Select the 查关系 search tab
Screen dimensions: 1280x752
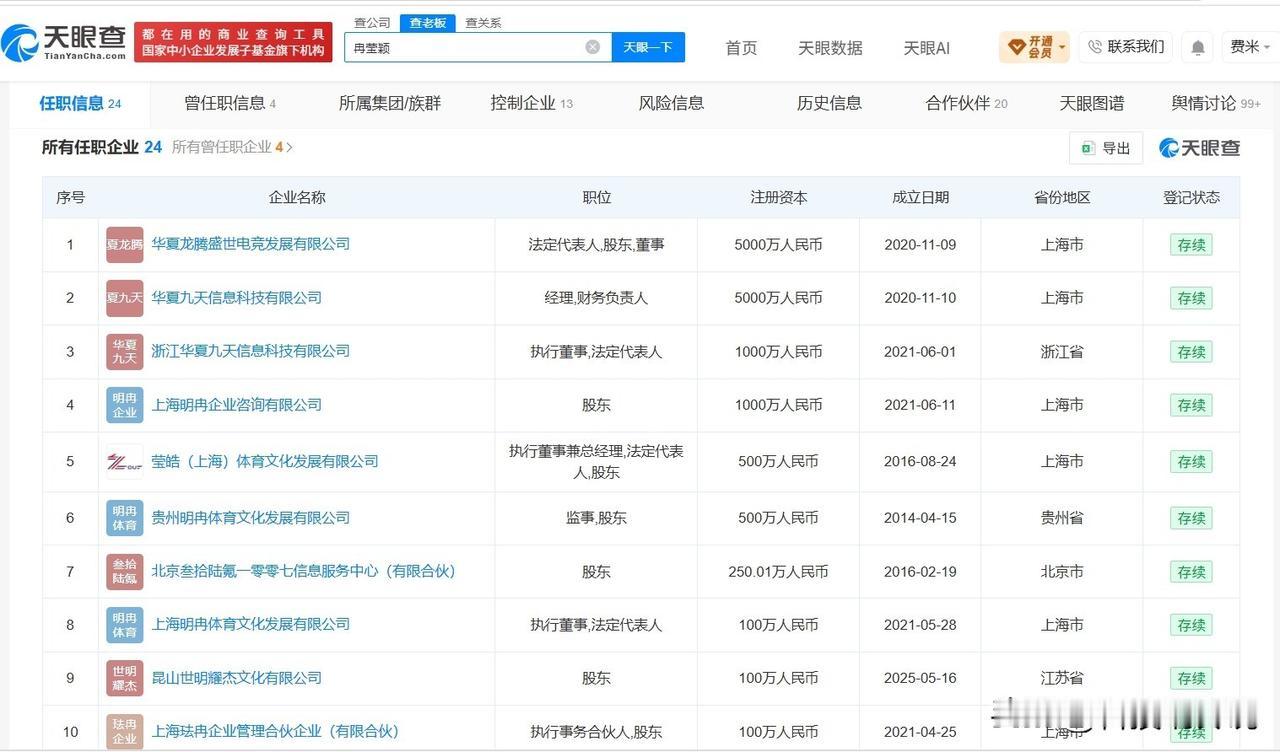coord(483,22)
